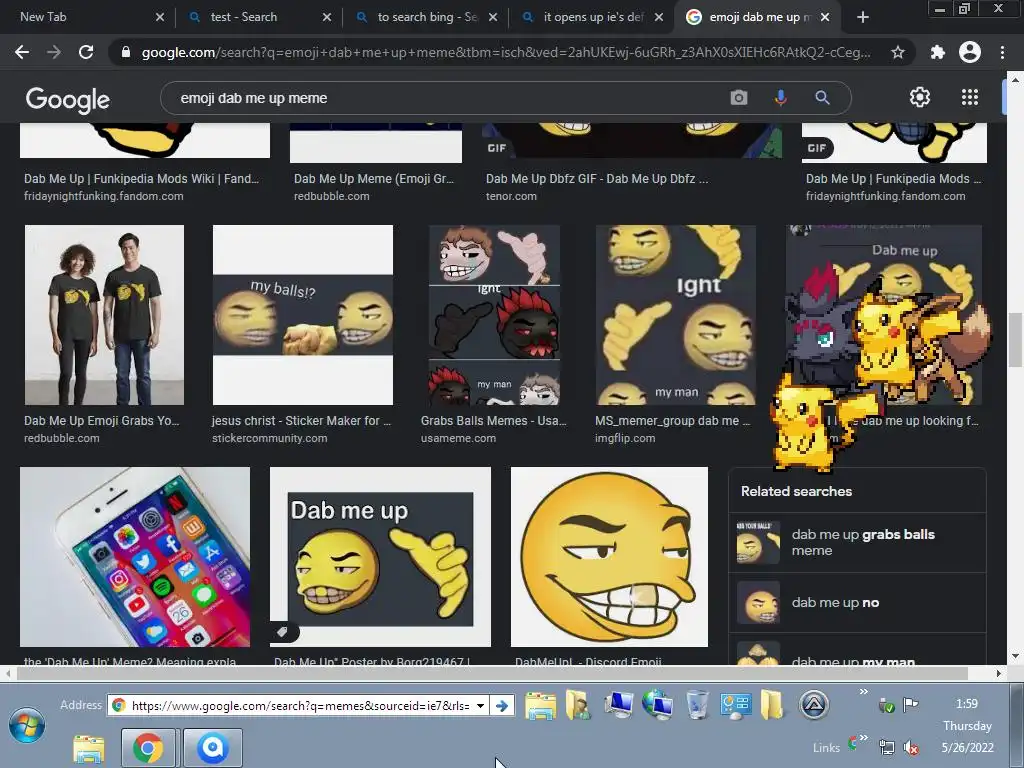Open a new tab with the plus button
The image size is (1024, 768).
(x=863, y=17)
